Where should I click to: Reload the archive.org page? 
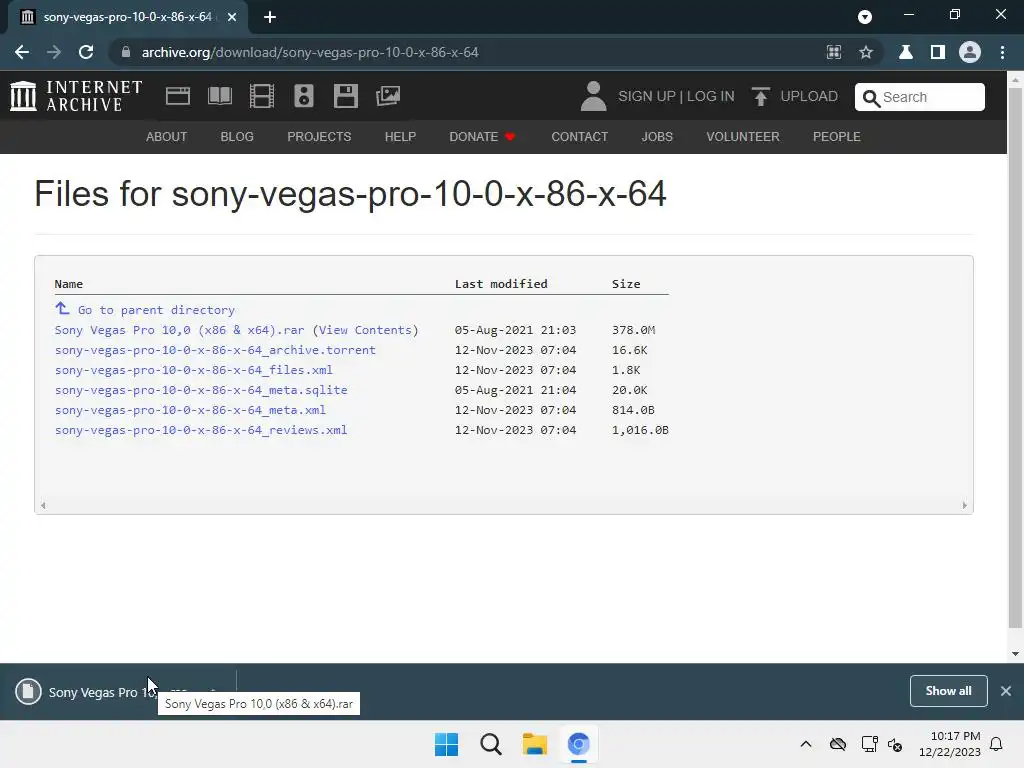tap(86, 52)
